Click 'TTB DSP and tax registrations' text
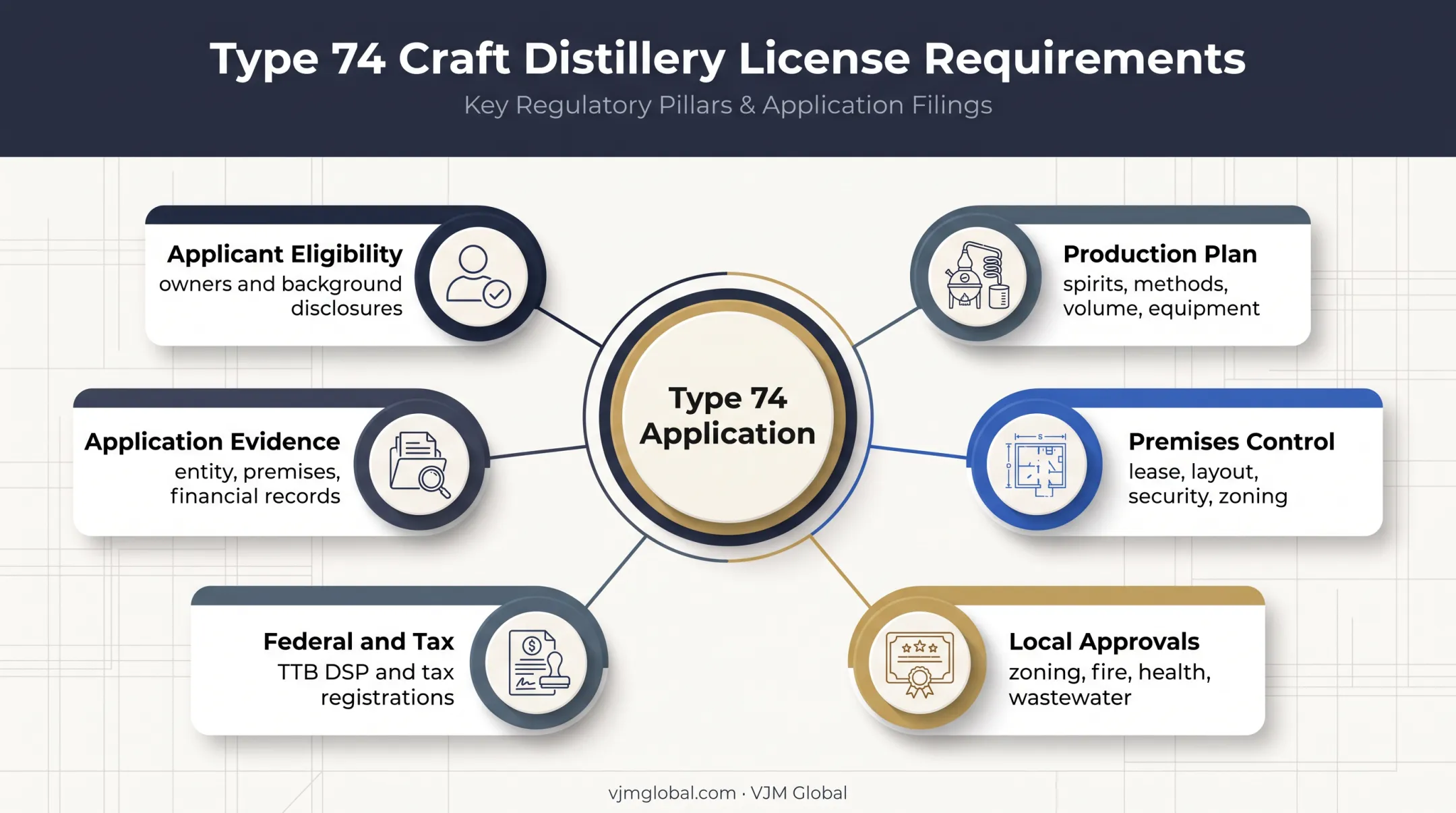This screenshot has height=813, width=1456. point(366,684)
